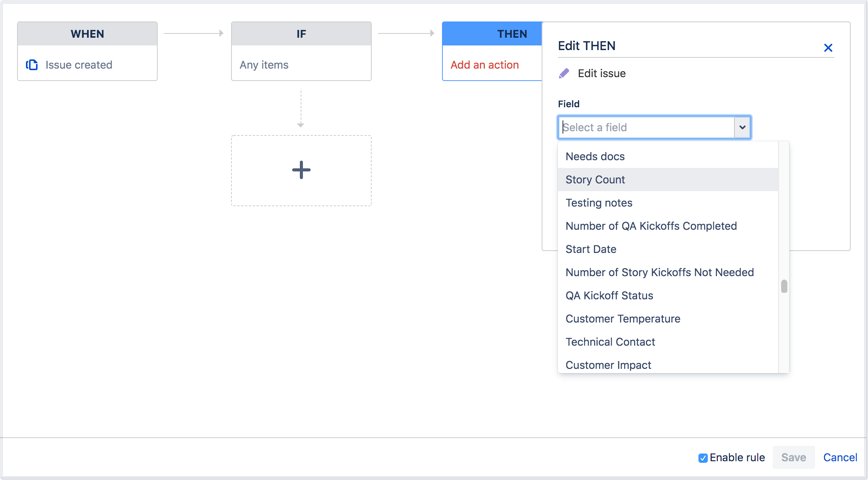This screenshot has width=868, height=480.
Task: Click the Issue created copy icon
Action: click(32, 65)
